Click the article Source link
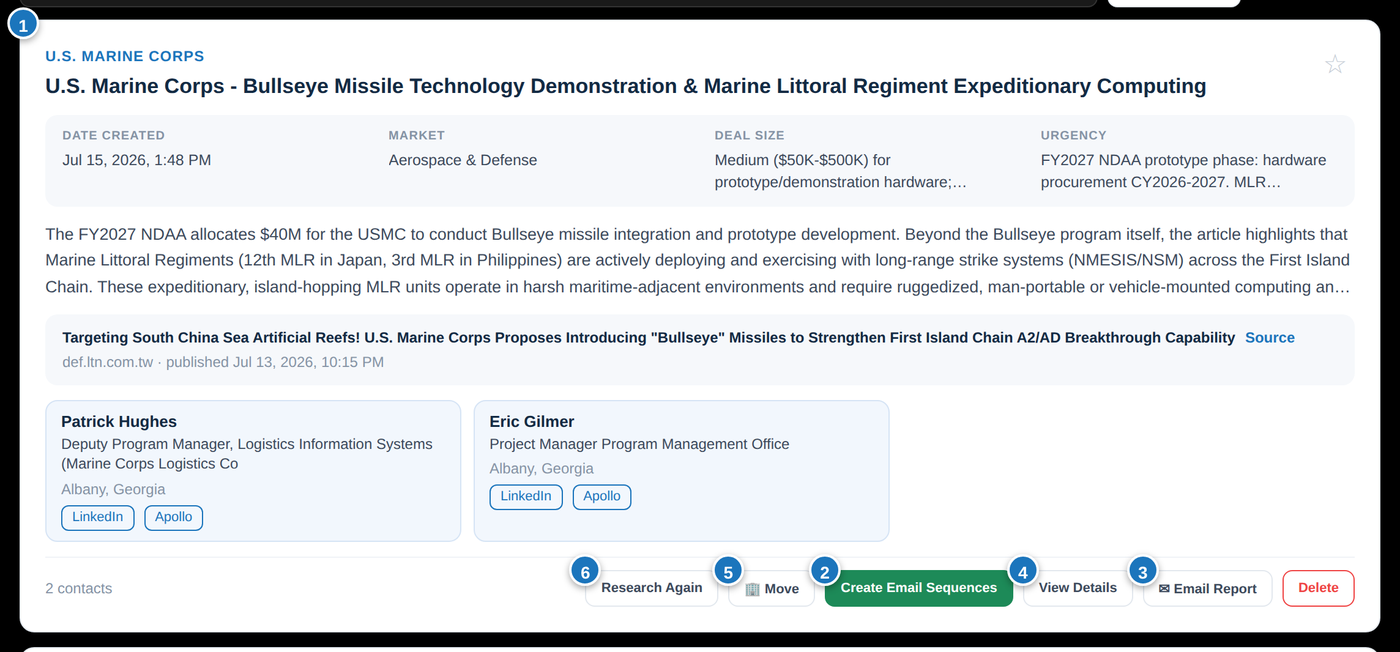Viewport: 1400px width, 652px height. tap(1270, 338)
